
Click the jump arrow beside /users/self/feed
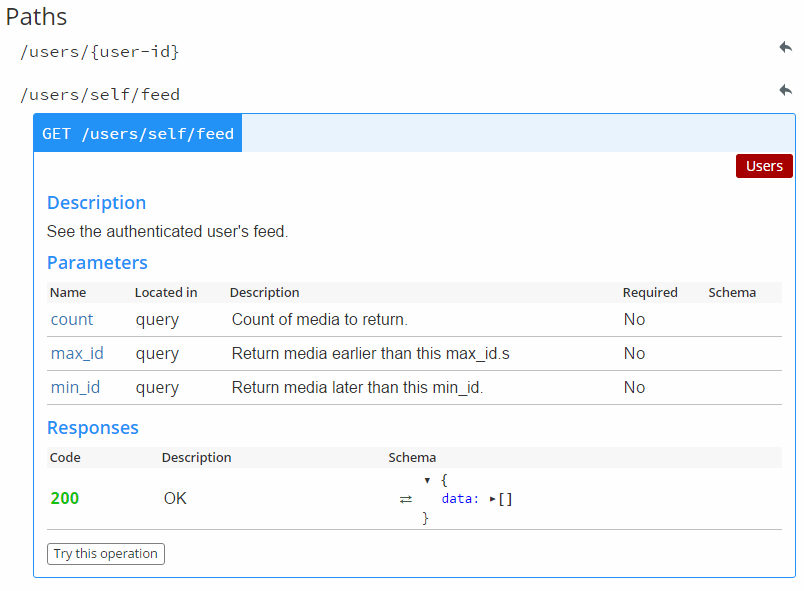tap(786, 90)
